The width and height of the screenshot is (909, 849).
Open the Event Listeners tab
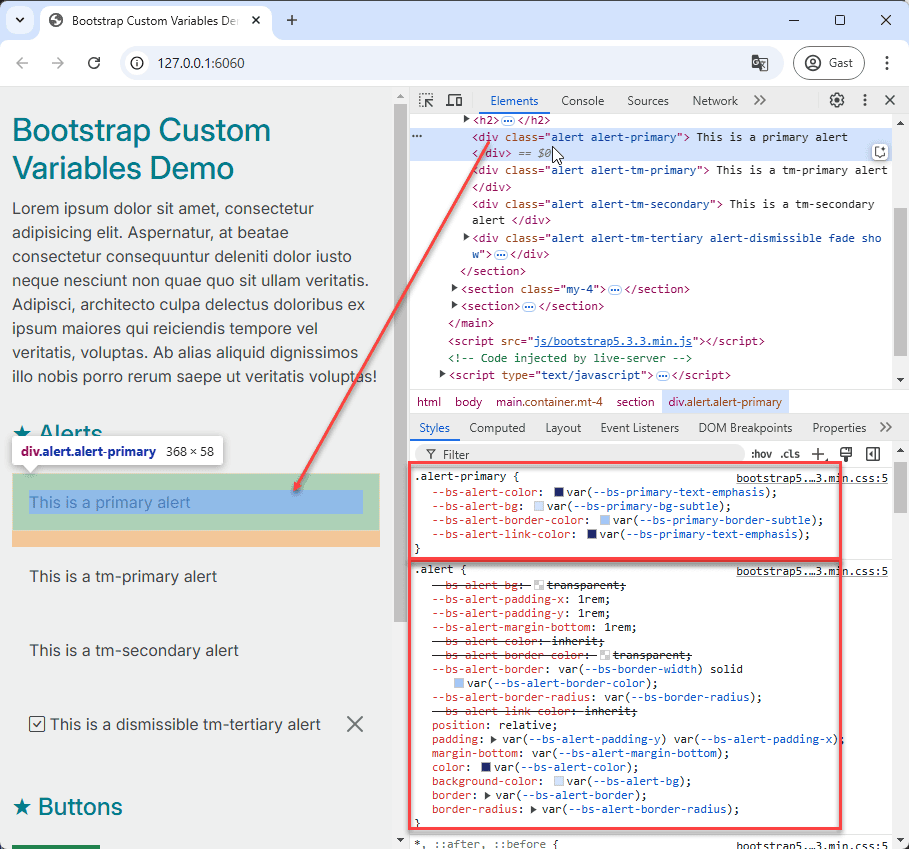click(639, 428)
